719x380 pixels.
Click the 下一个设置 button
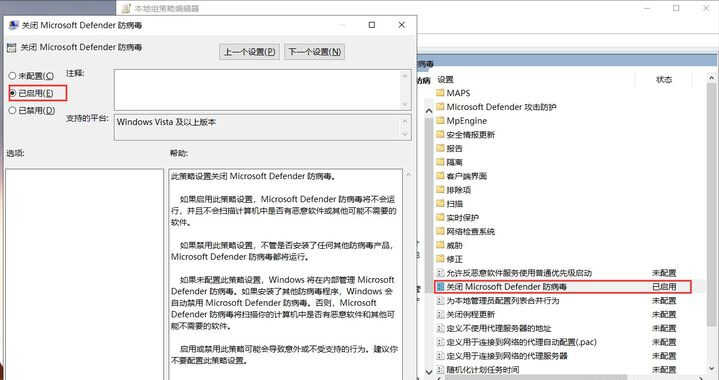pos(315,52)
